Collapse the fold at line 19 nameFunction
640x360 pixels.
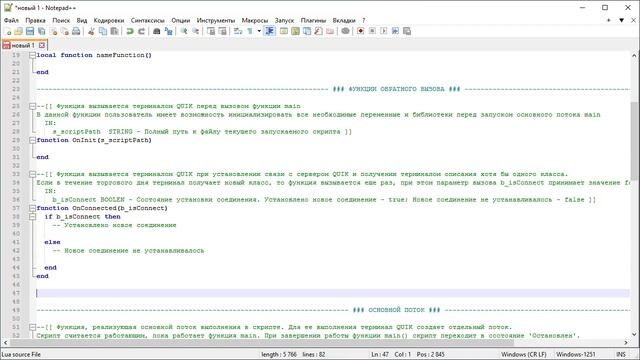point(32,55)
